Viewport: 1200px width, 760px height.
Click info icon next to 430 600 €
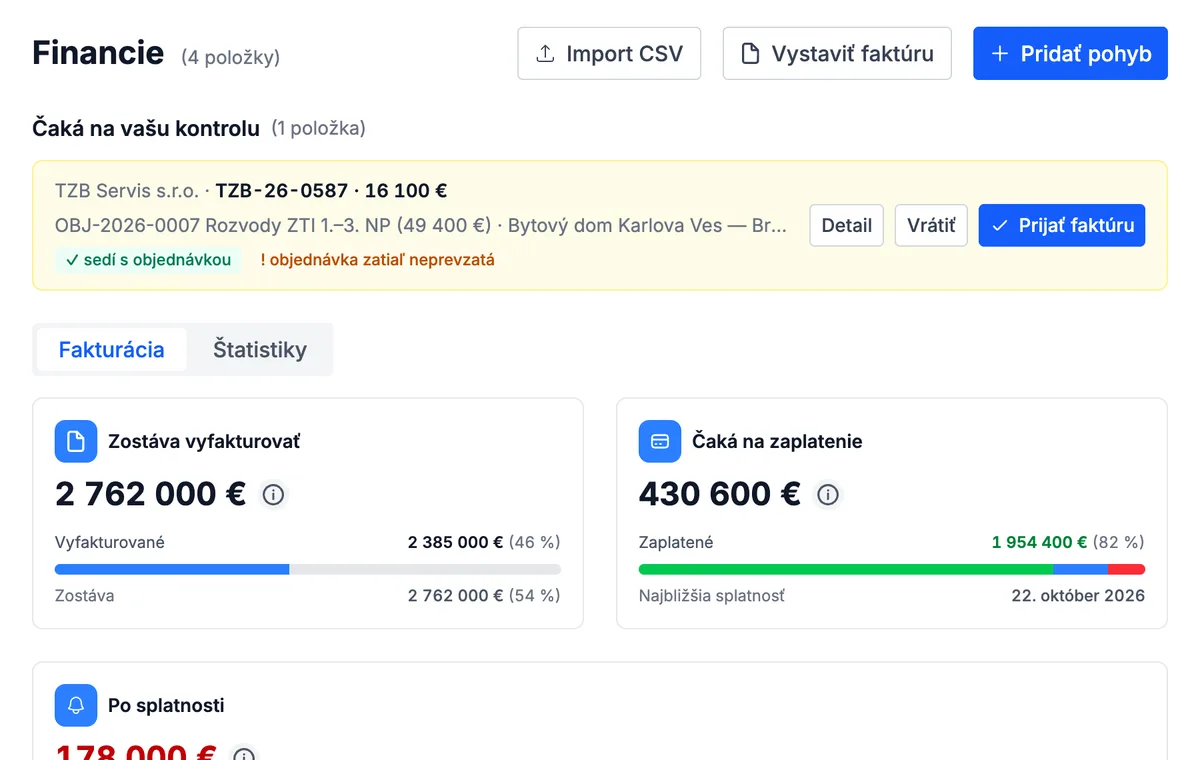pyautogui.click(x=827, y=494)
